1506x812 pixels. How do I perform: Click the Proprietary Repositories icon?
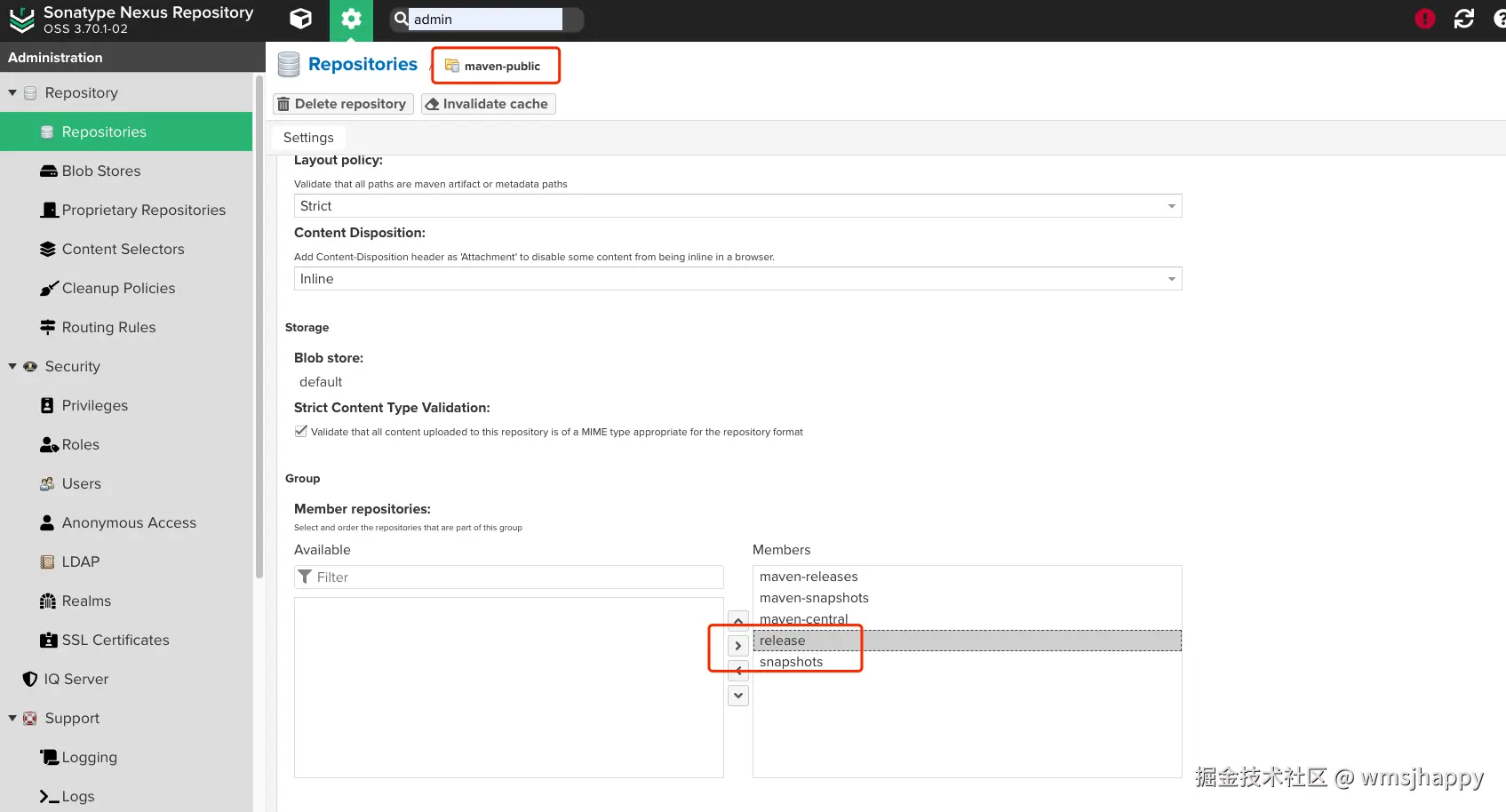(x=50, y=210)
